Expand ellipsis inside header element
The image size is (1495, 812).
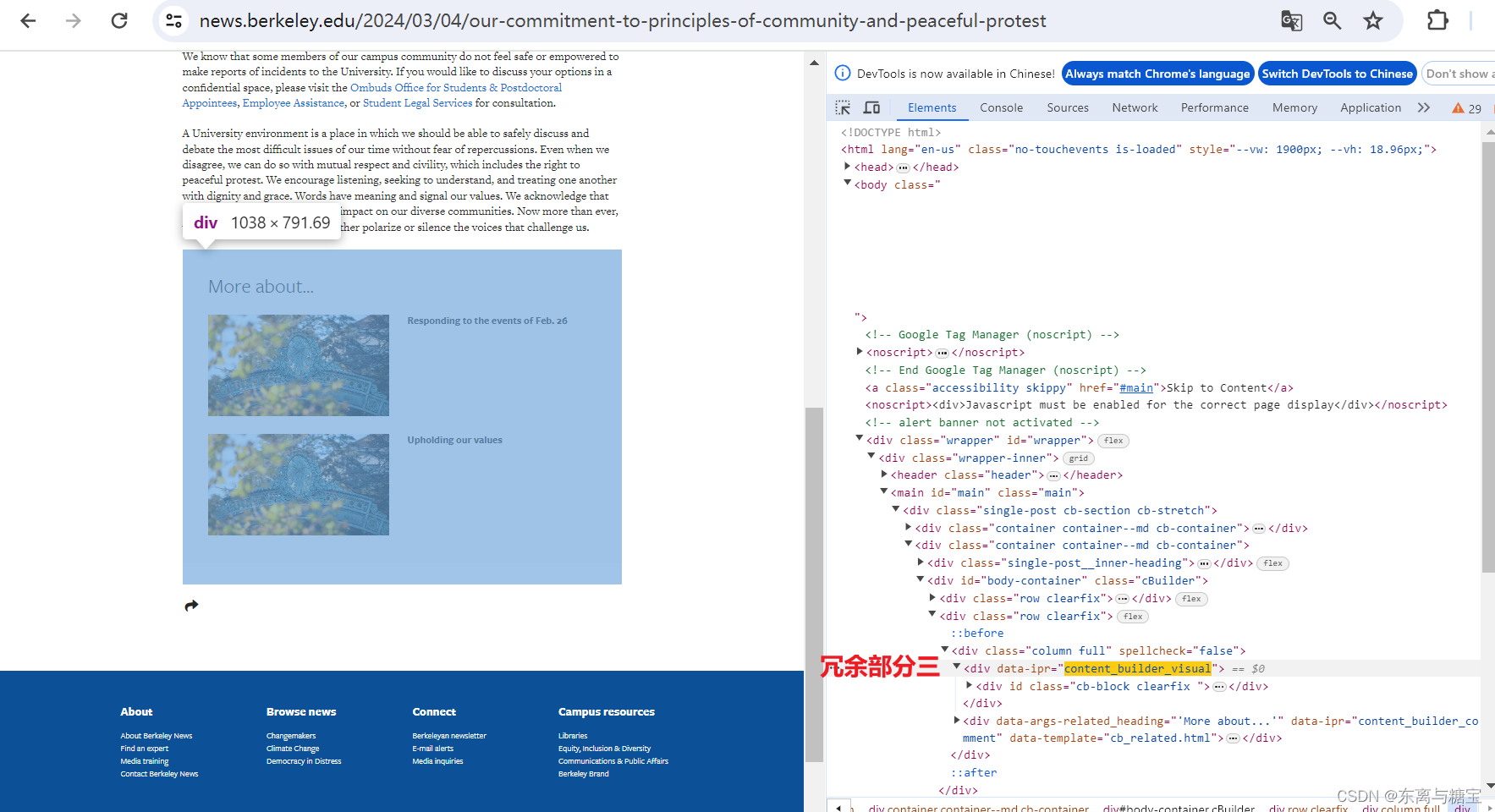1053,475
